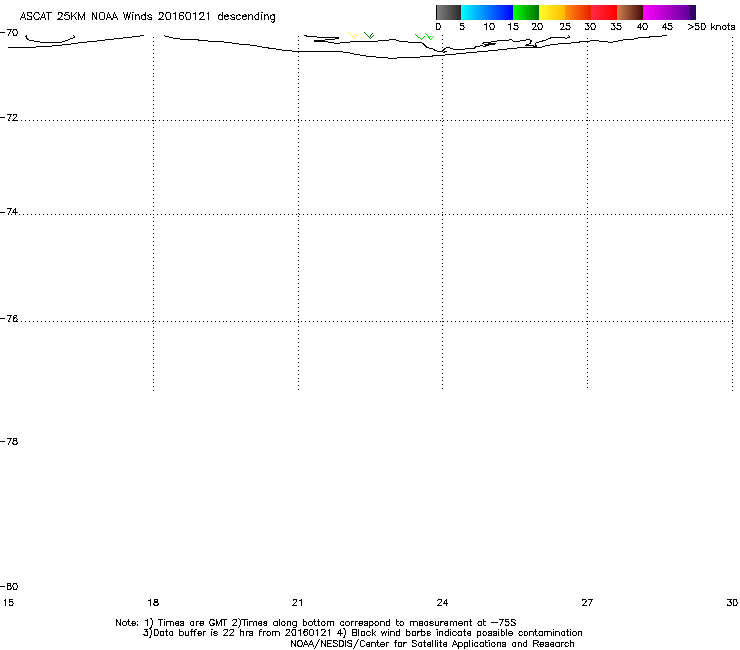Click the longitude 18 axis label
Screen dimensions: 740x650
pyautogui.click(x=153, y=602)
